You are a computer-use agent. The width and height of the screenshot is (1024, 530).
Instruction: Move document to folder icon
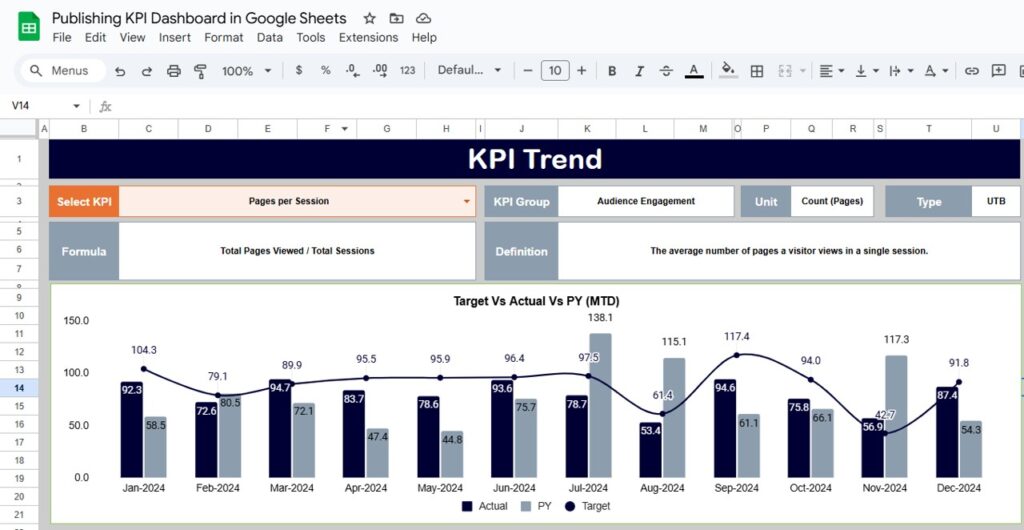(x=396, y=18)
